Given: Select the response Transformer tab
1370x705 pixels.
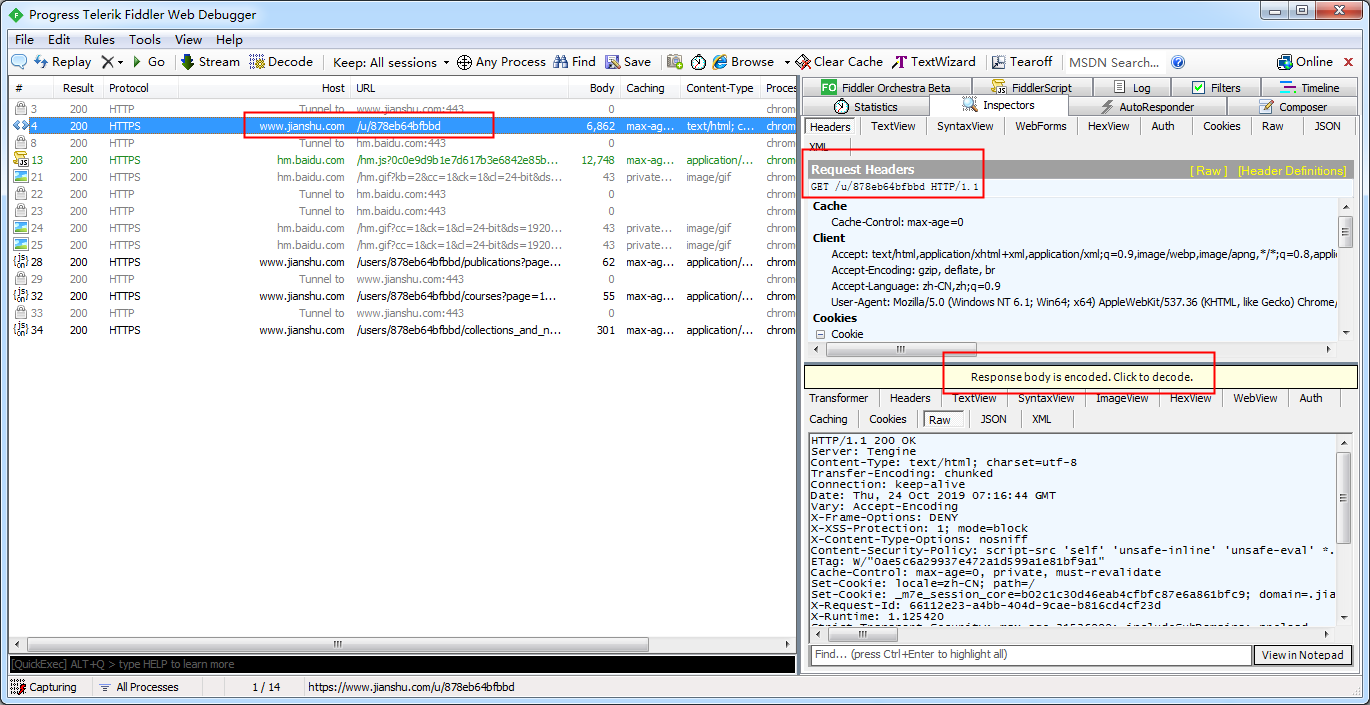Looking at the screenshot, I should [x=839, y=398].
